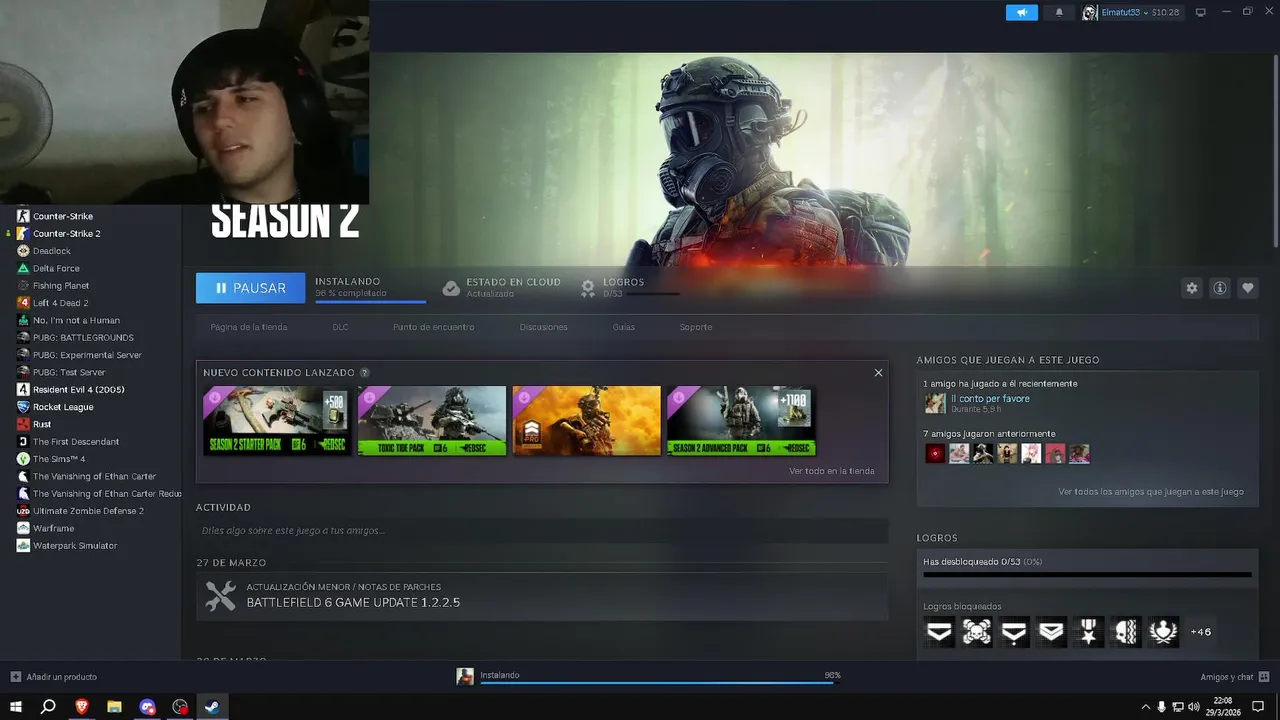Open the Steam announcements megaphone button
Viewport: 1280px width, 720px height.
1022,12
